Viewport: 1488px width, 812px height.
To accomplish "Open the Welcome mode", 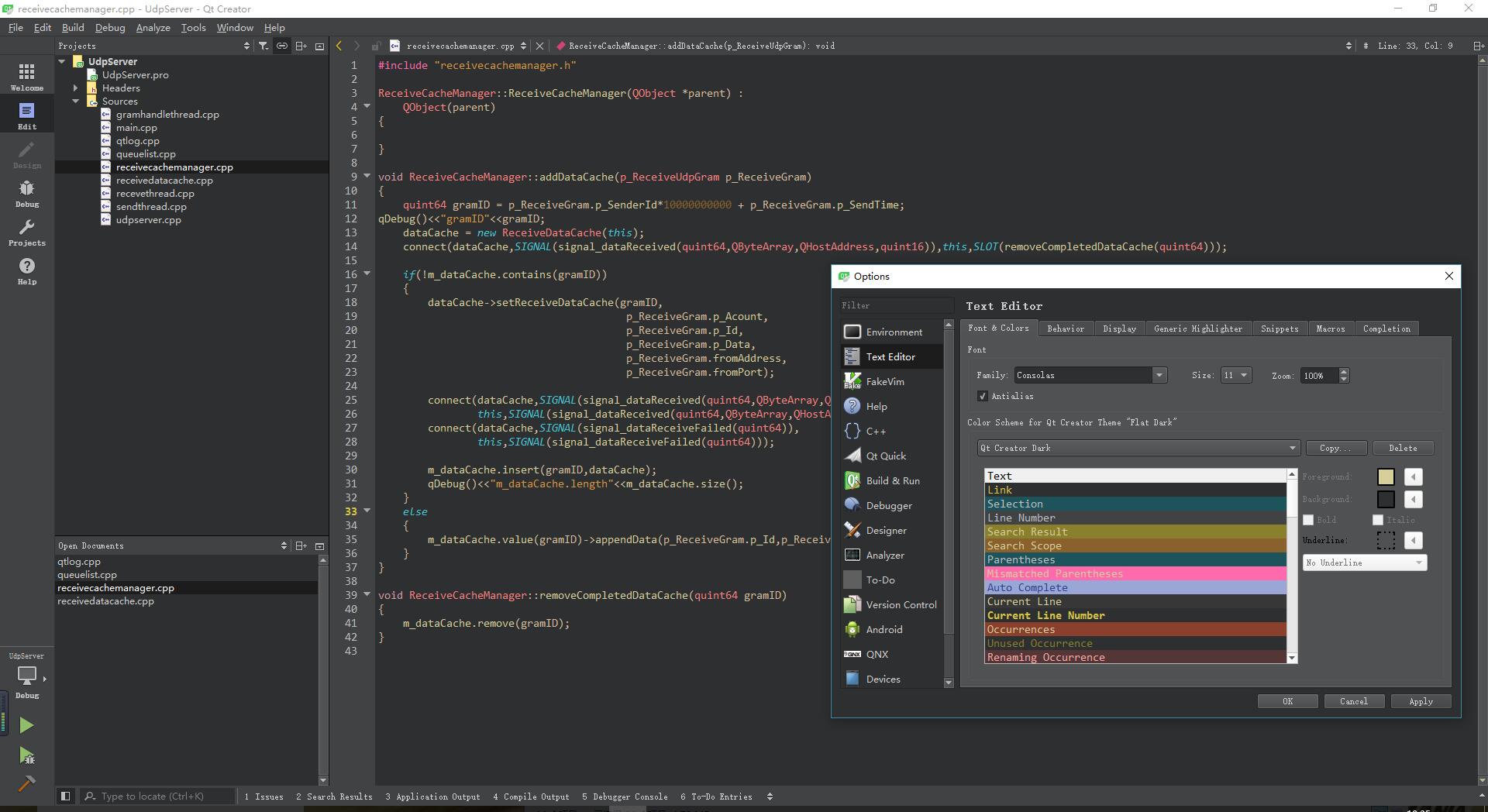I will (27, 77).
